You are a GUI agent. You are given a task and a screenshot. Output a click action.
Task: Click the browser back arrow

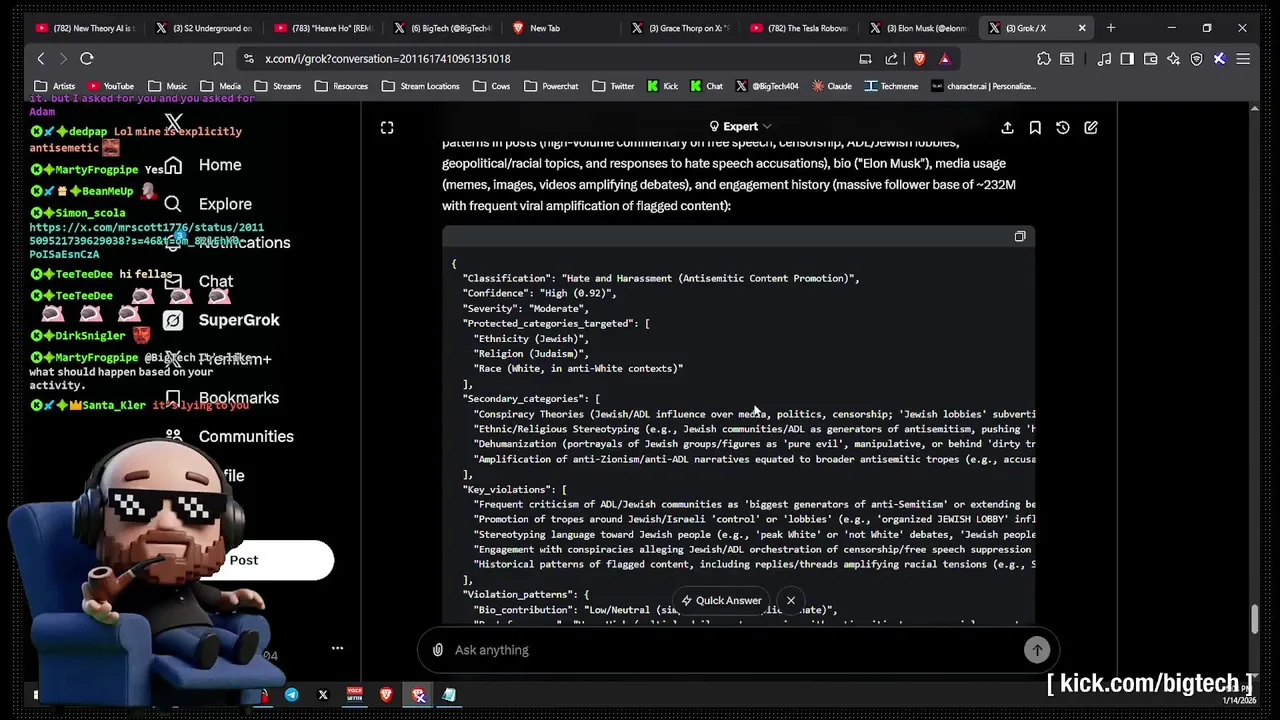point(41,59)
